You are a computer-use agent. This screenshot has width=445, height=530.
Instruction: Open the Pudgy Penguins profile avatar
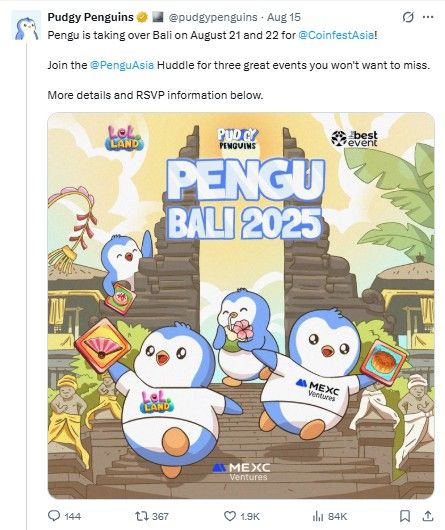(x=26, y=25)
